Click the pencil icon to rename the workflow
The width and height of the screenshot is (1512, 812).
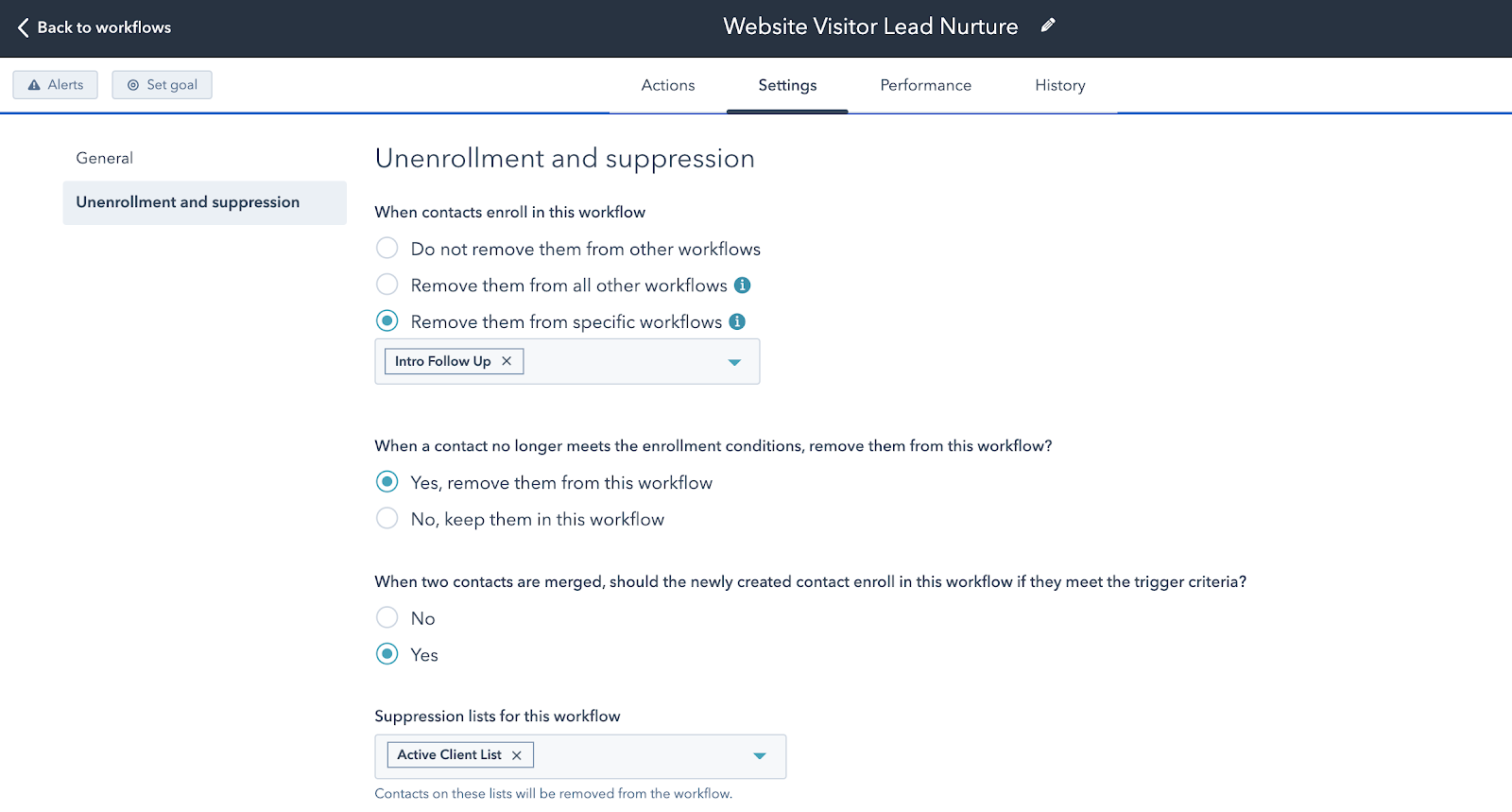click(1047, 26)
